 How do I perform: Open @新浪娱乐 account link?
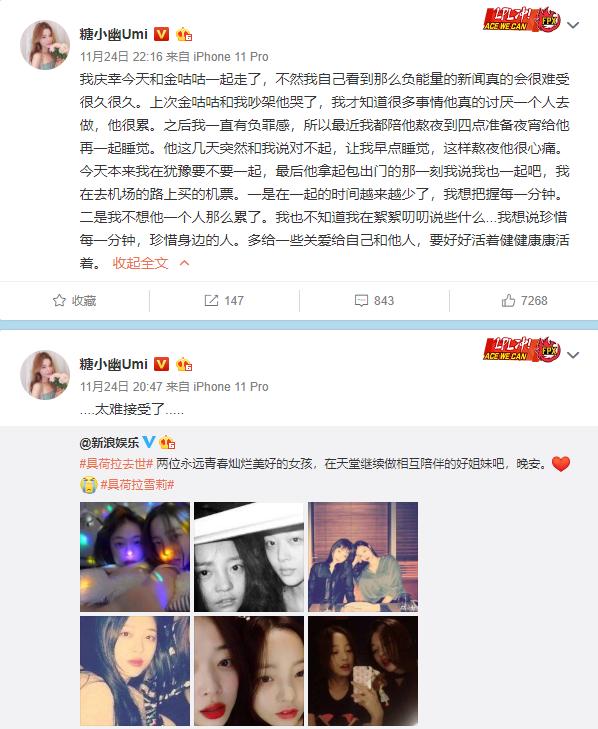[109, 442]
